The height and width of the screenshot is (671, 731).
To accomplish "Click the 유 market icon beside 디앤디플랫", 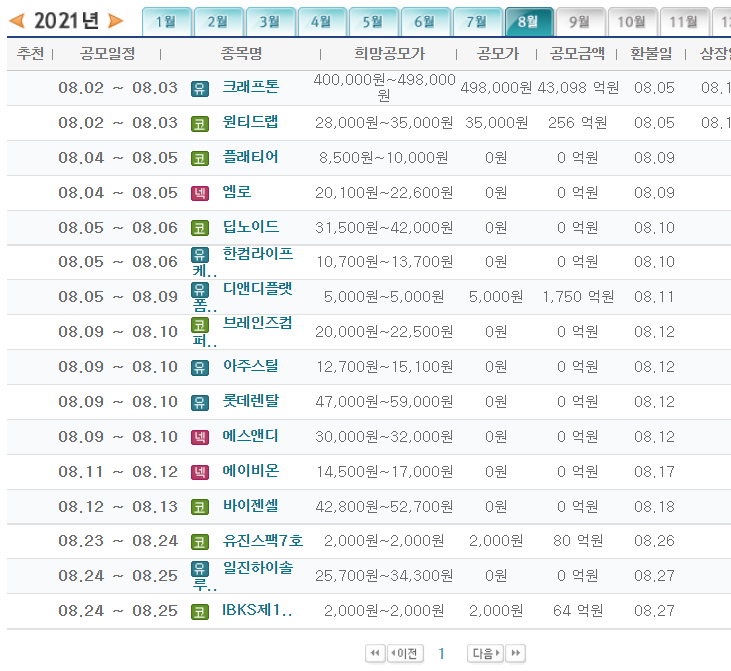I will [x=200, y=290].
